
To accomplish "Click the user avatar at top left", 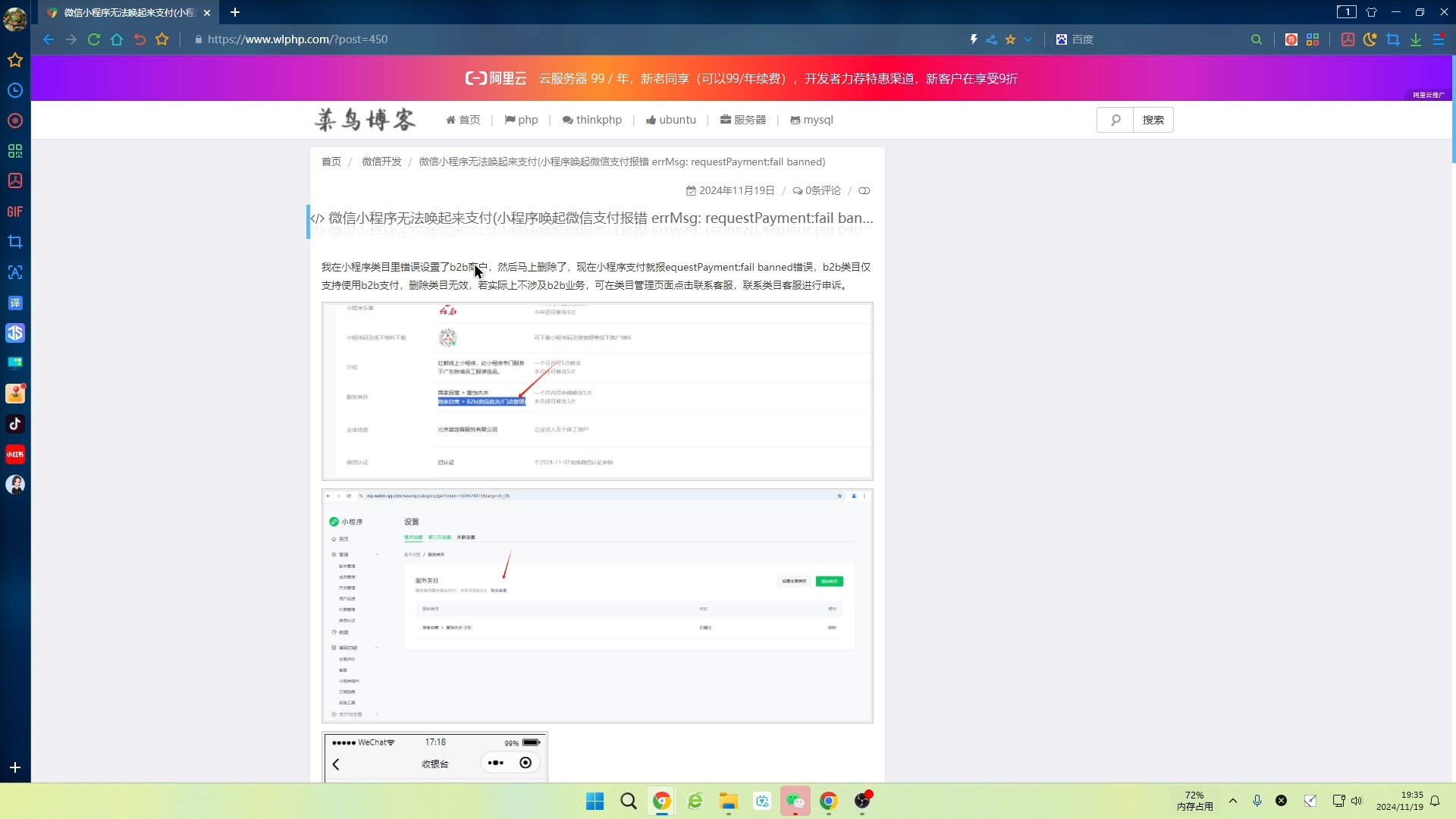I will [15, 18].
